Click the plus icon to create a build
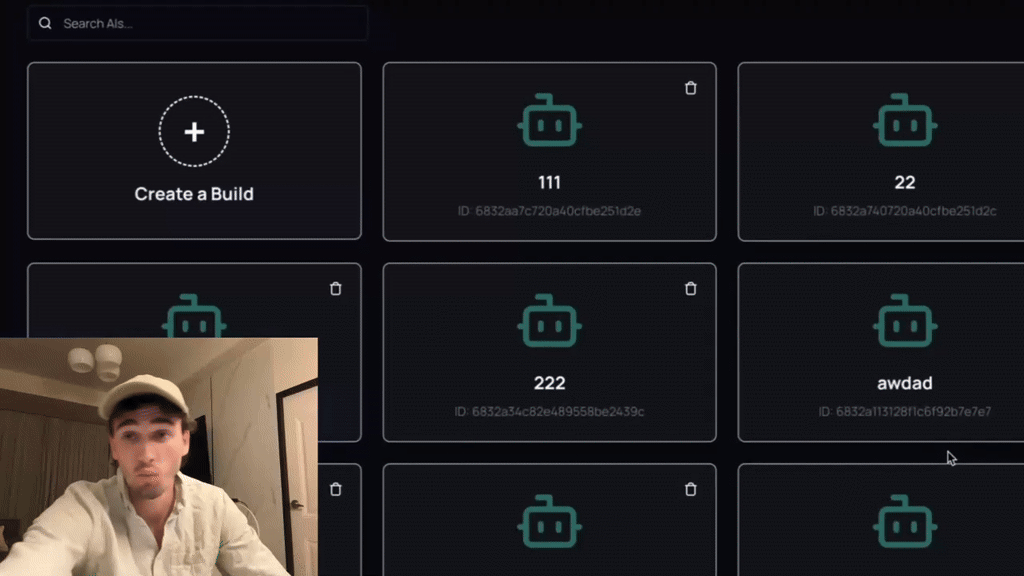Image resolution: width=1024 pixels, height=576 pixels. pos(194,132)
